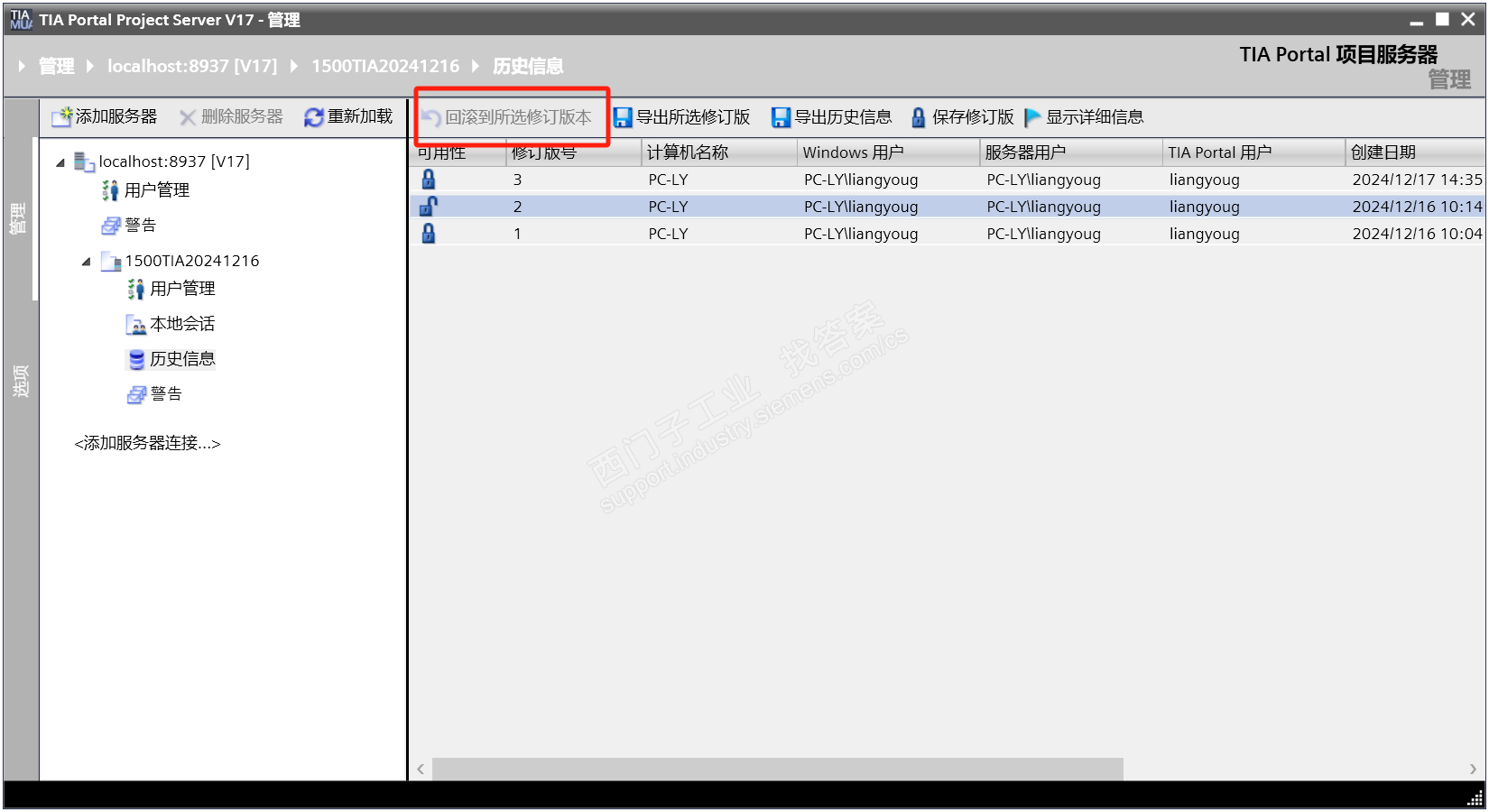
Task: Sort by the TIA Portal 用户 column header
Action: coord(1253,152)
